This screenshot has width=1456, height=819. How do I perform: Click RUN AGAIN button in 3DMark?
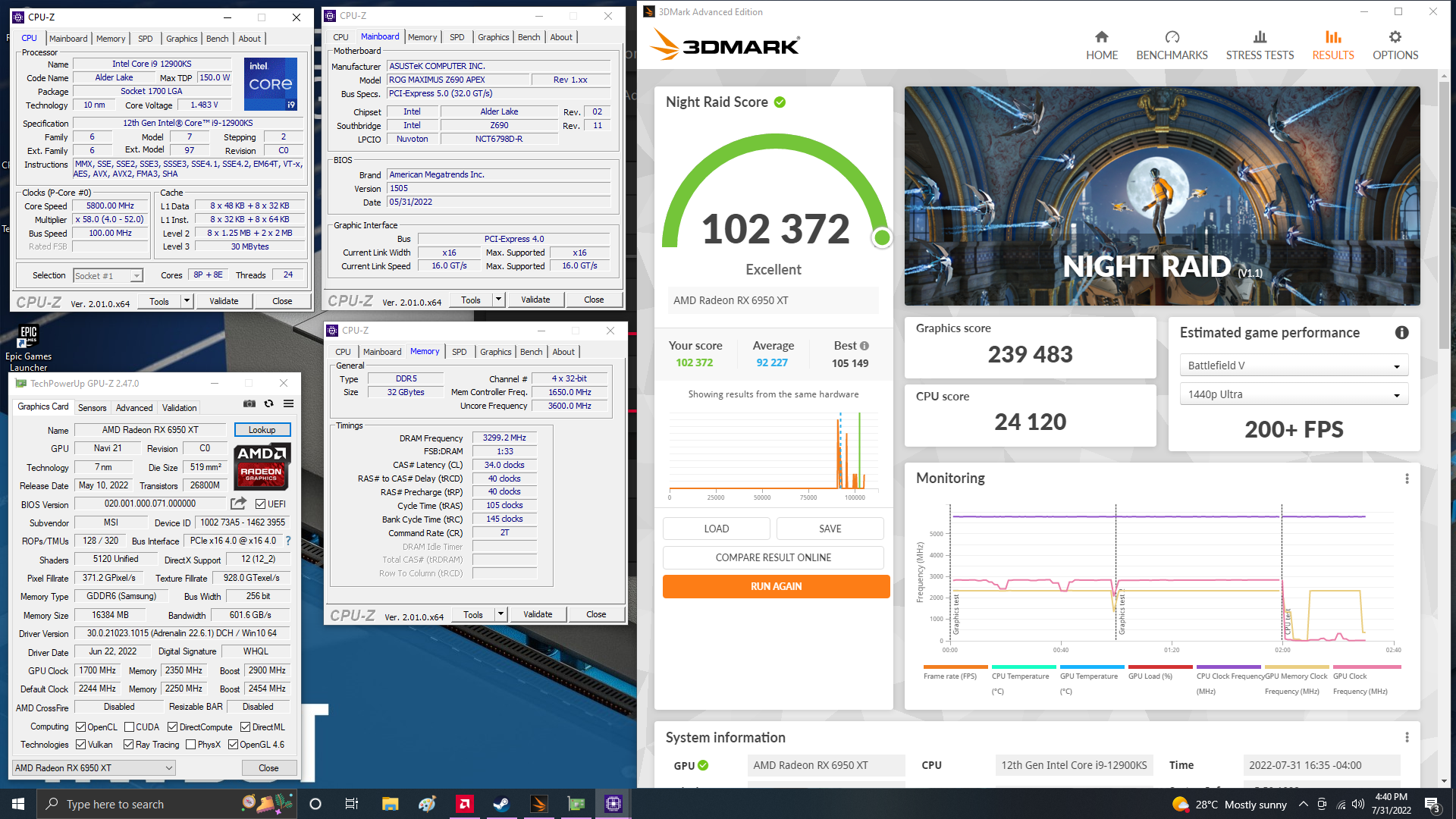(776, 586)
